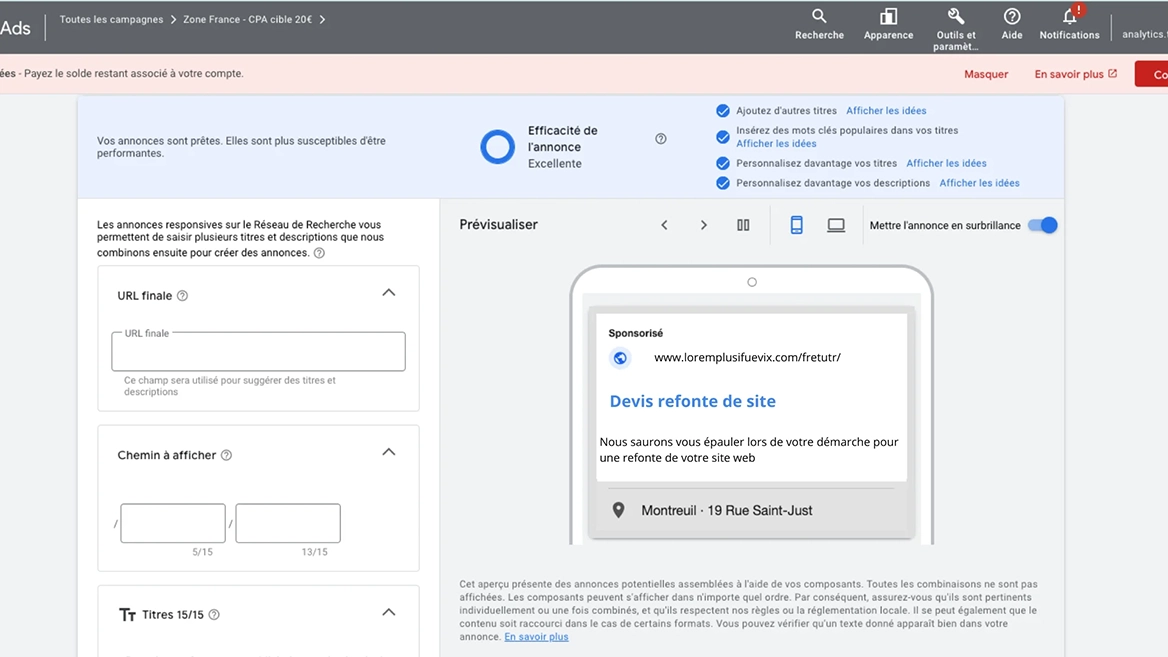Viewport: 1168px width, 657px height.
Task: Click help icon after responsive ads description
Action: [x=319, y=253]
